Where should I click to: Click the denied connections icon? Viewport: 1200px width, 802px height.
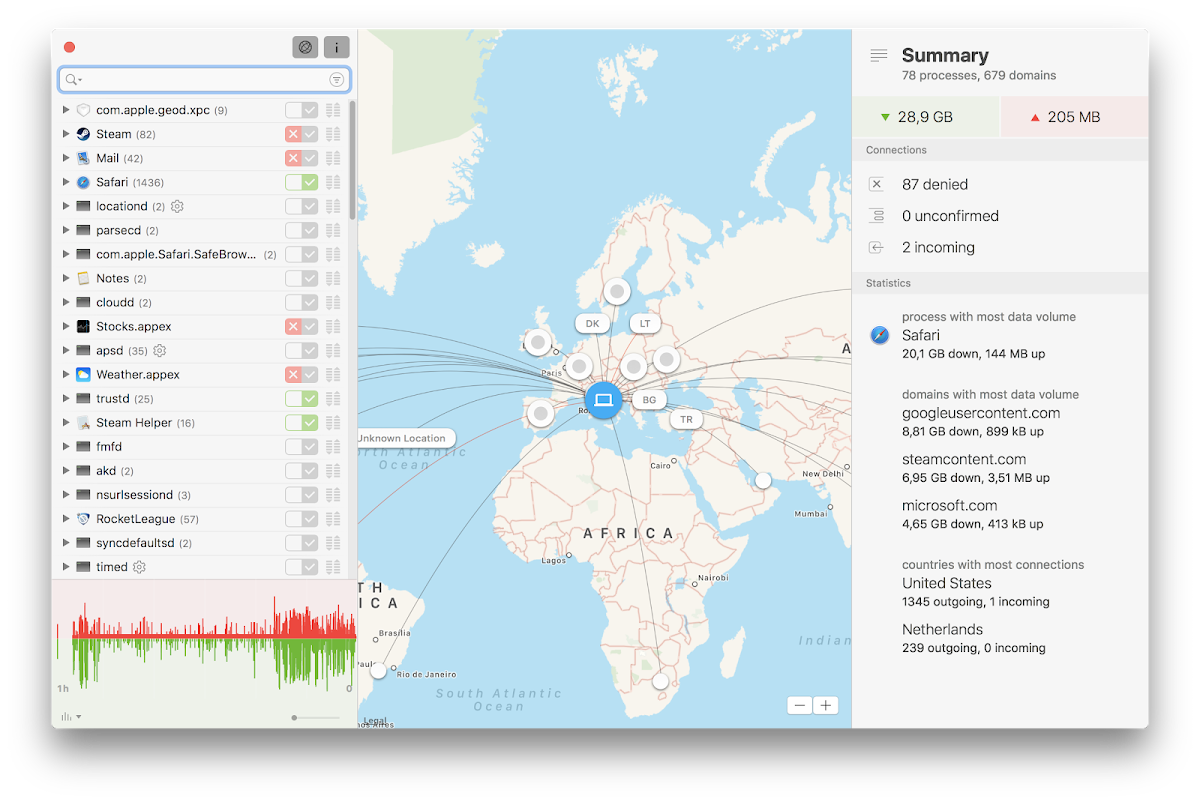coord(877,184)
